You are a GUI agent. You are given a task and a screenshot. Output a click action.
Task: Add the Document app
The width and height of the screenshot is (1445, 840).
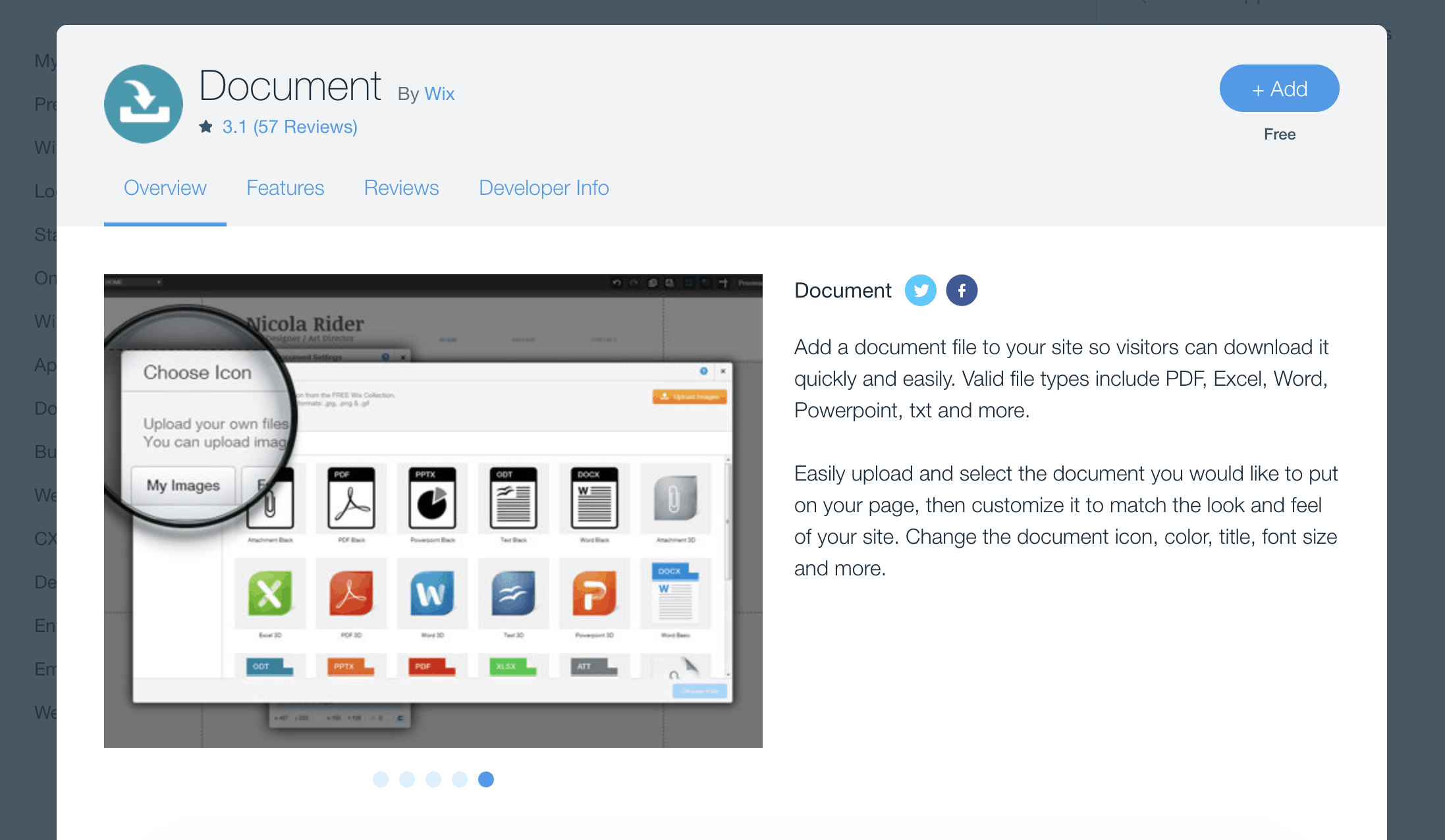(1279, 88)
